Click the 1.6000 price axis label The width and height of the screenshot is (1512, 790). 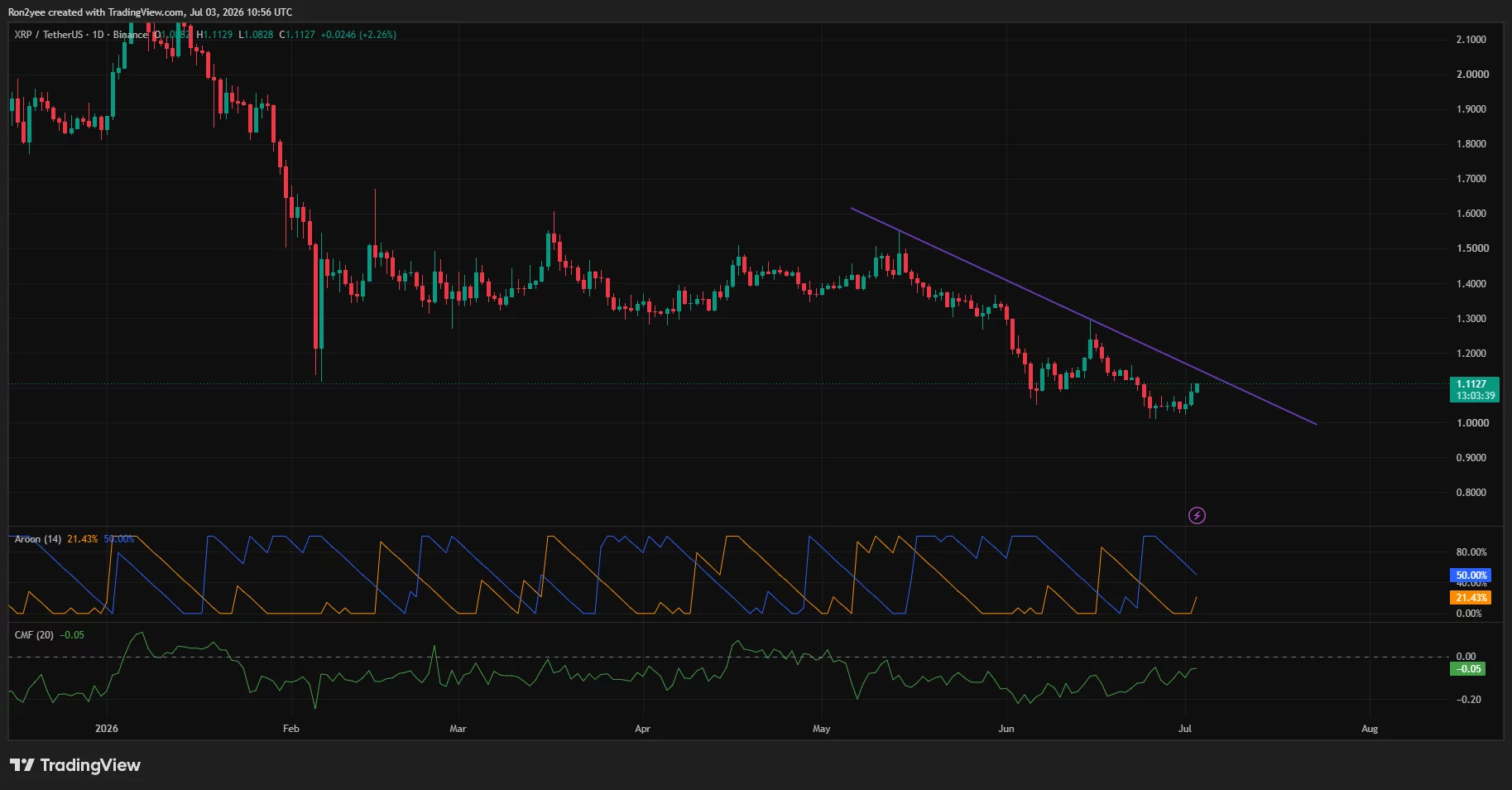pos(1471,214)
